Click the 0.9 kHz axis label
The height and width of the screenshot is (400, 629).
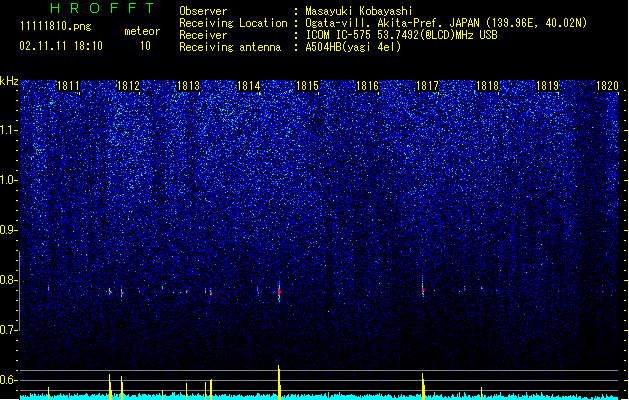pos(8,230)
